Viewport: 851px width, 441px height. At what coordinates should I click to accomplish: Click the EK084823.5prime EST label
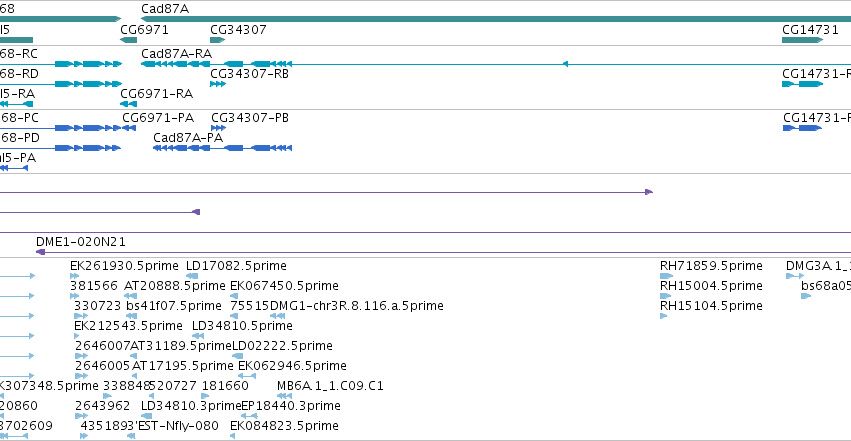pos(284,426)
